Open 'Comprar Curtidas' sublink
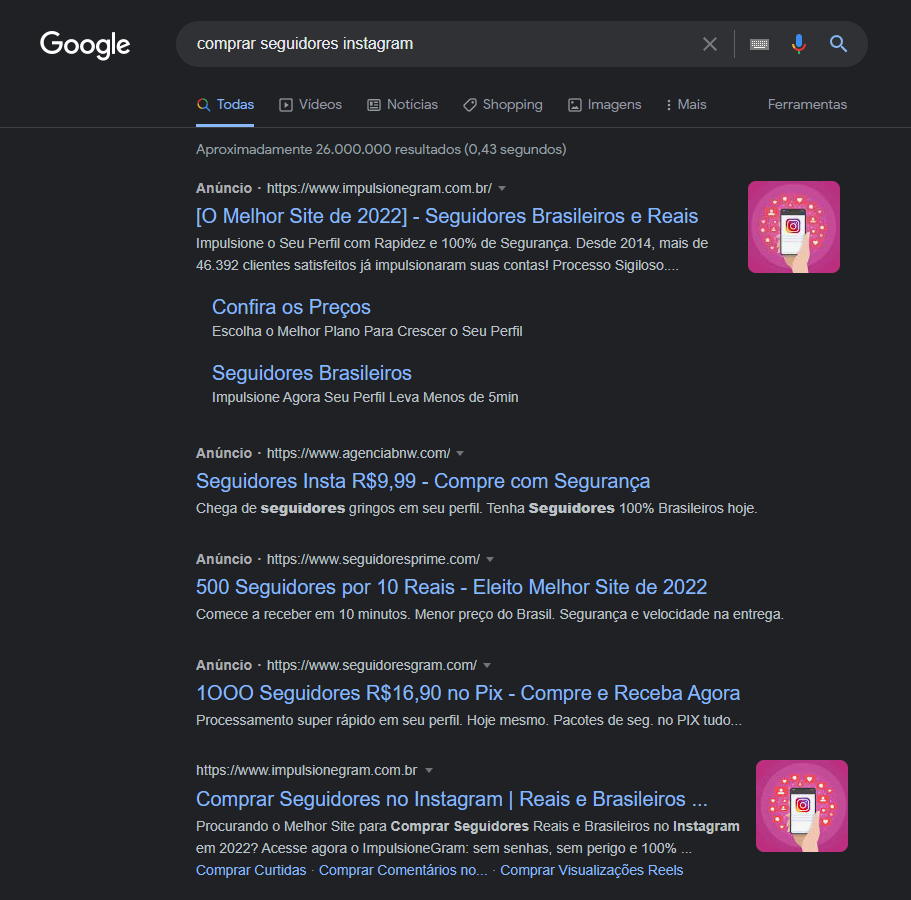Viewport: 911px width, 900px height. pyautogui.click(x=251, y=870)
